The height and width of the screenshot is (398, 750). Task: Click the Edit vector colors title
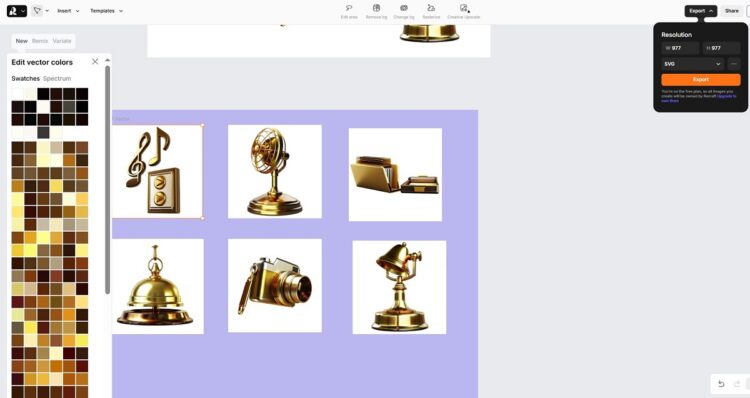click(x=42, y=62)
